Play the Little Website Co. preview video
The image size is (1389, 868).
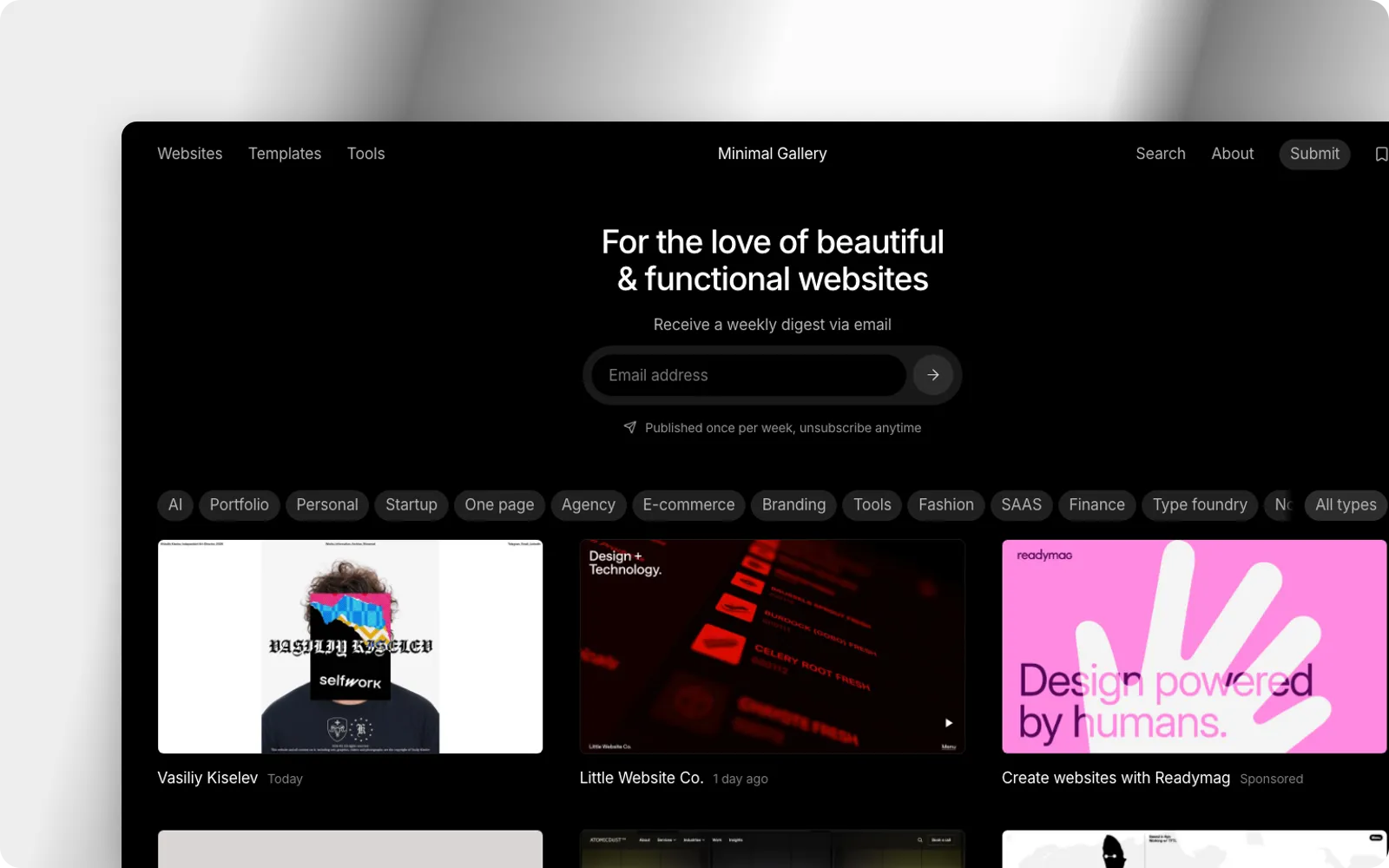948,722
